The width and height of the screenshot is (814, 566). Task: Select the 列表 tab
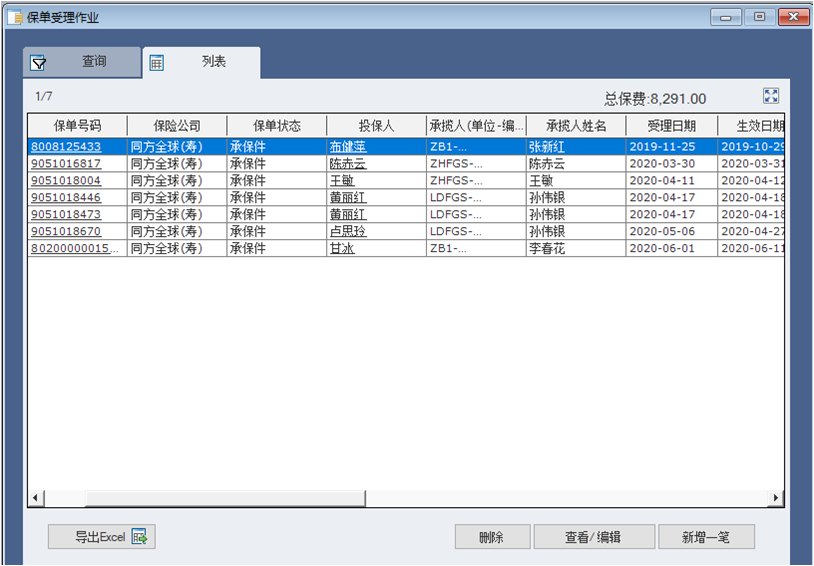201,62
